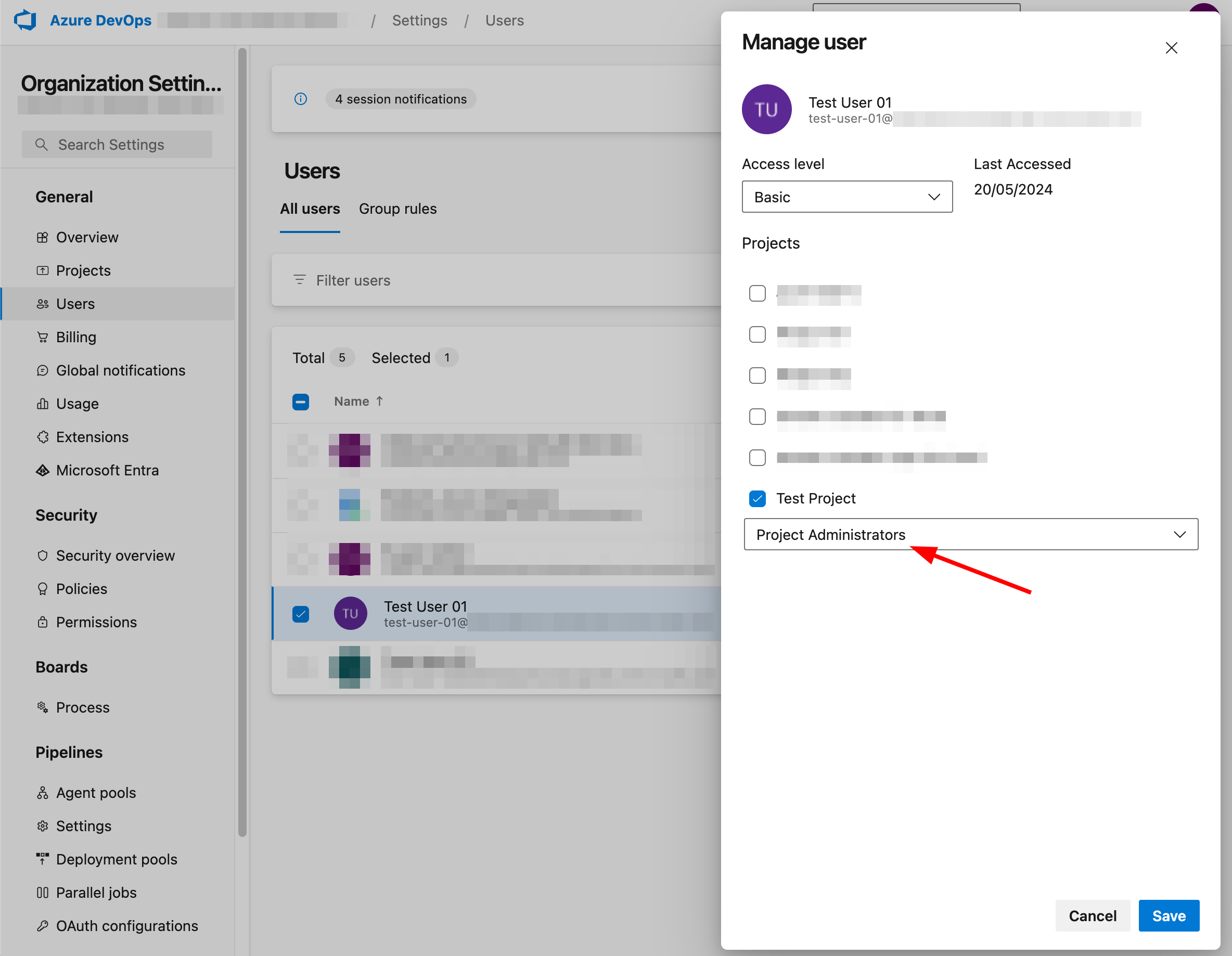Click the Parallel jobs icon

(42, 893)
